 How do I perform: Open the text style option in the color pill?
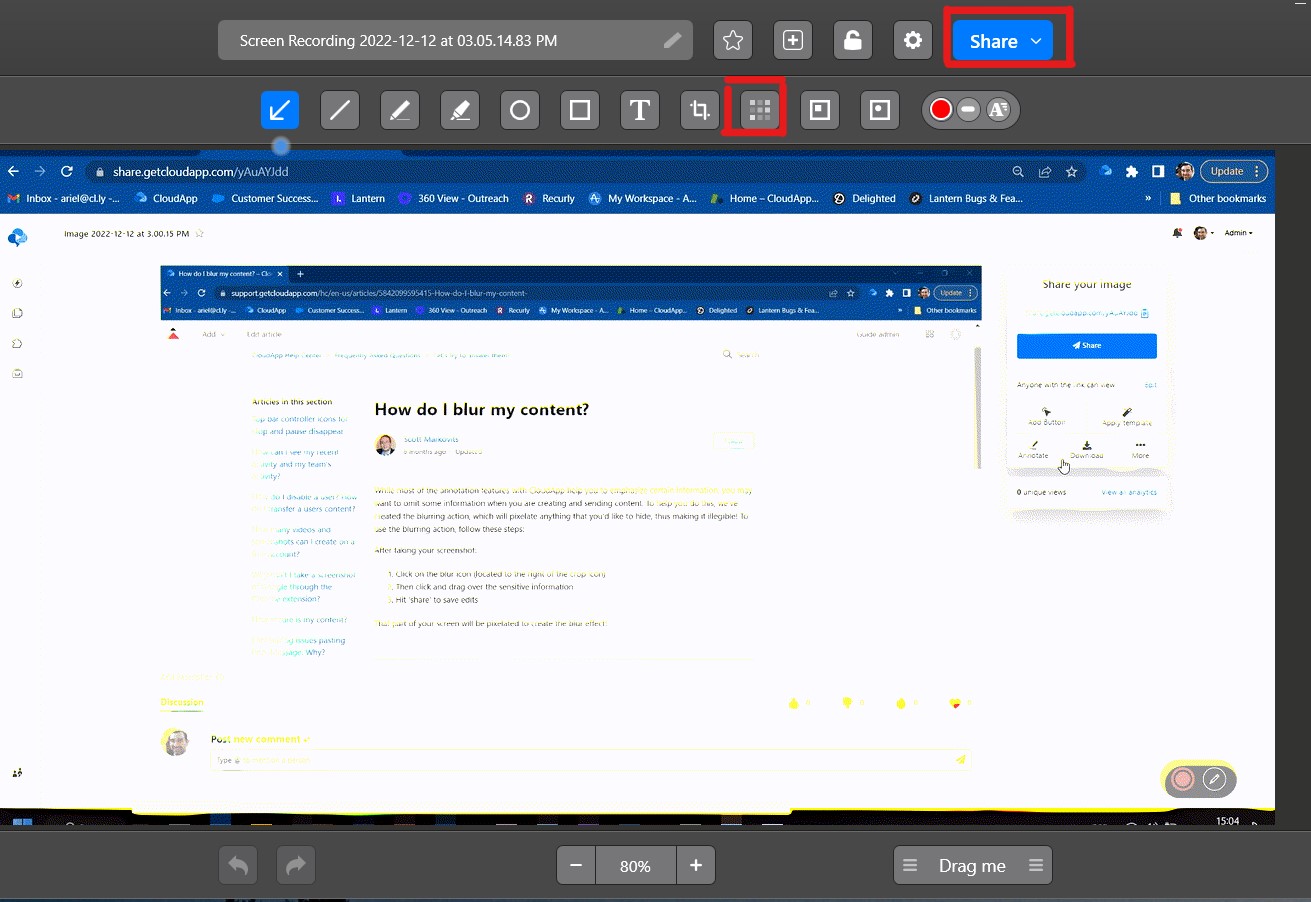coord(998,110)
